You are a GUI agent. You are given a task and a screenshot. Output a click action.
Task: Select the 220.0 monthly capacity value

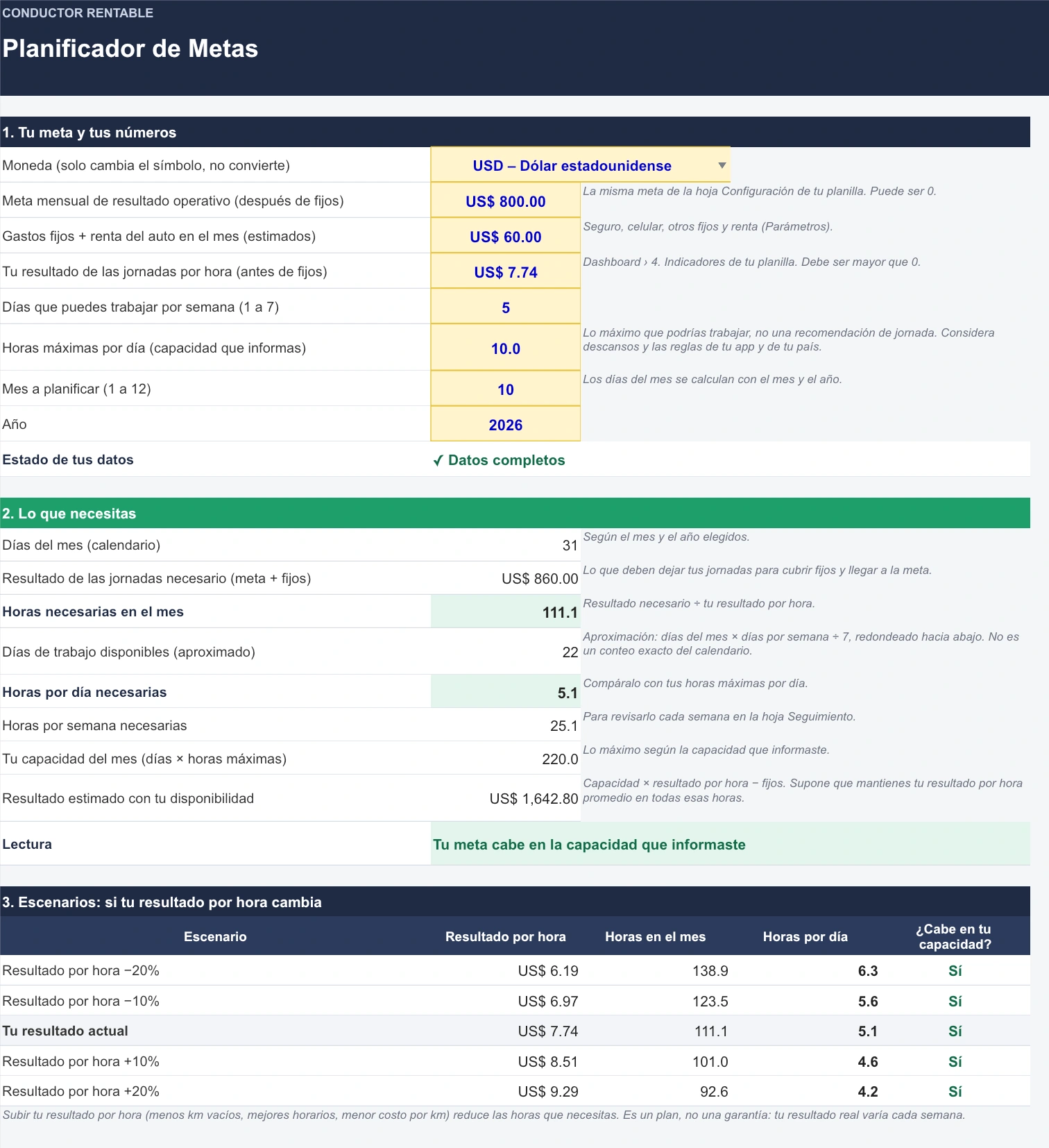(x=560, y=759)
